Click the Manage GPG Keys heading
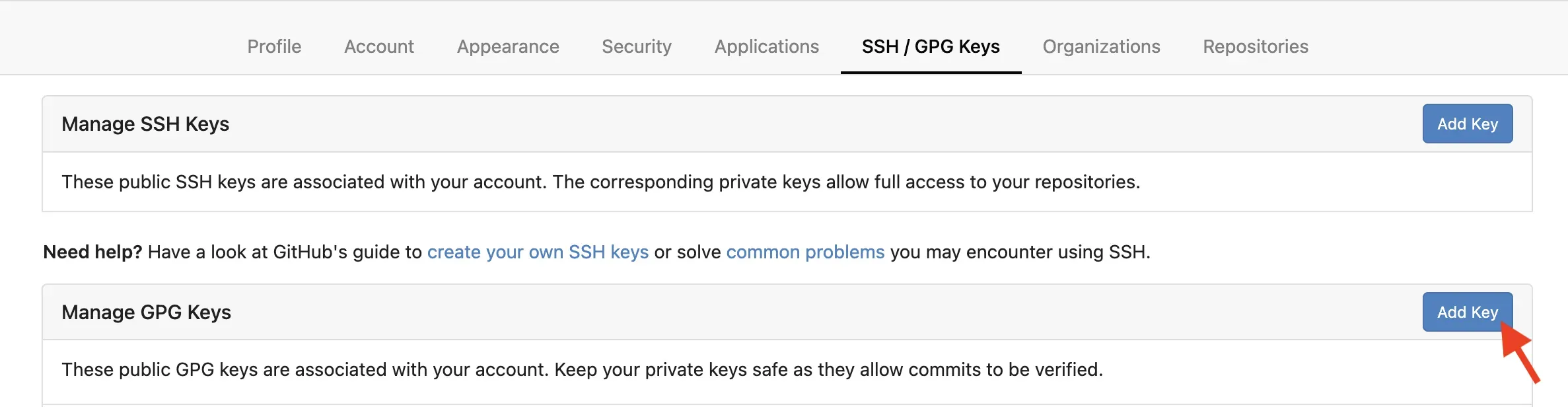 pos(146,313)
